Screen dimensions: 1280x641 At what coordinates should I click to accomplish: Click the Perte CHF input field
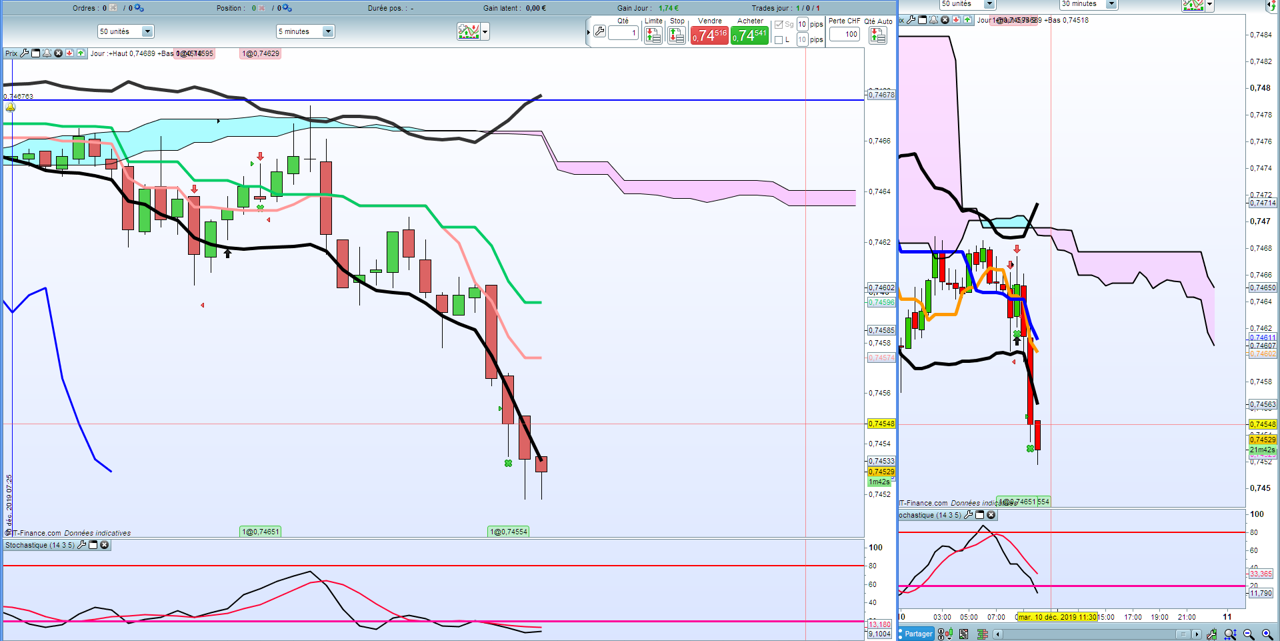point(844,34)
